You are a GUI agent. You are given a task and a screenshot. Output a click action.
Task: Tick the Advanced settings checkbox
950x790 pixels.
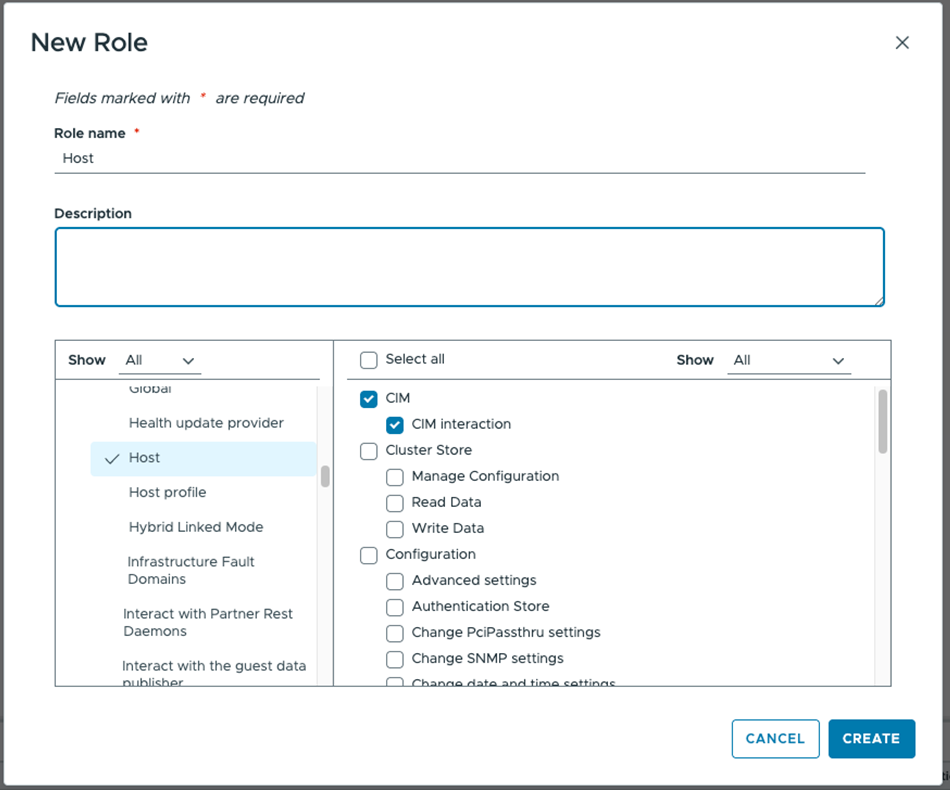click(394, 582)
